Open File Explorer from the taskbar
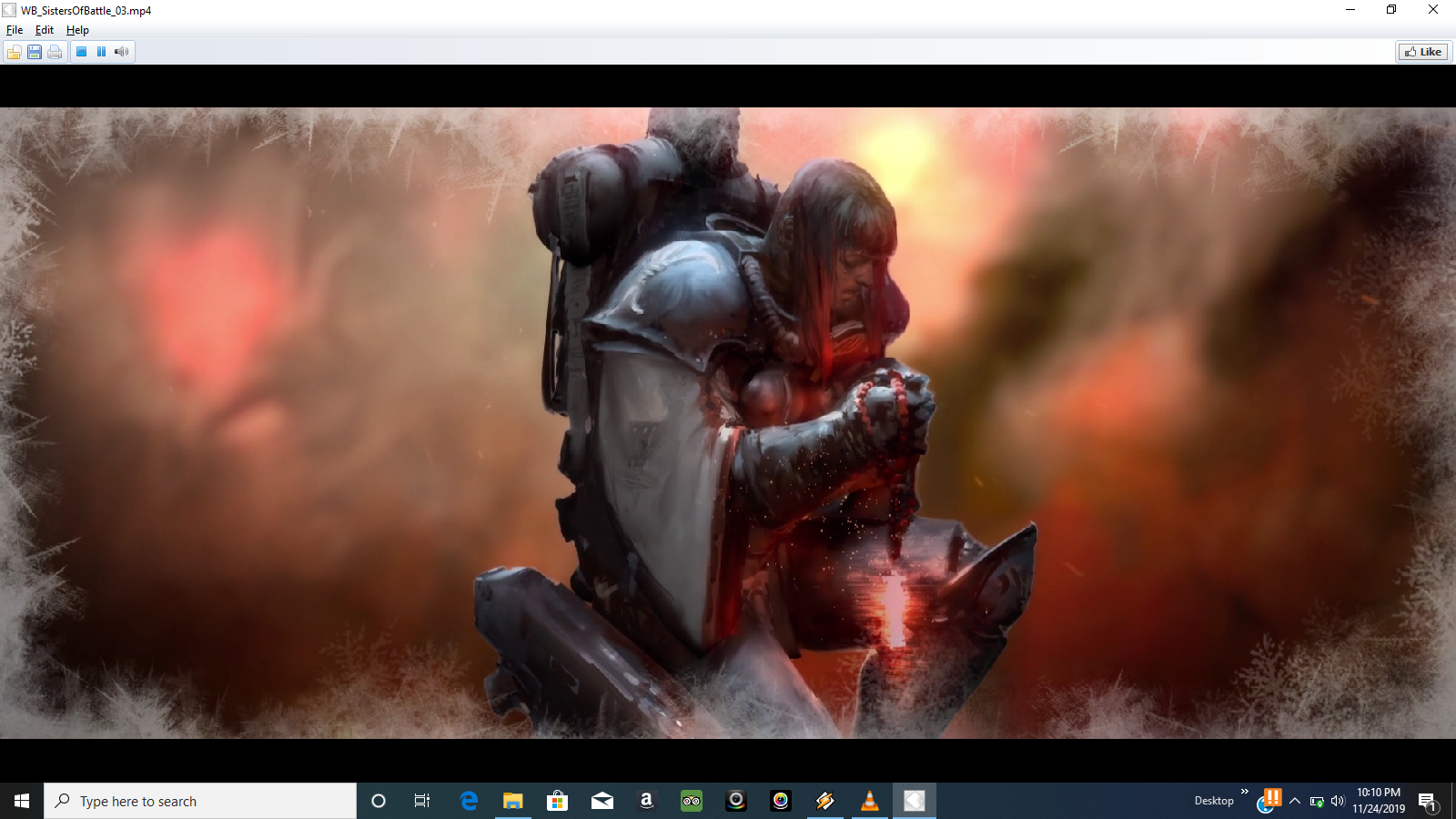The height and width of the screenshot is (819, 1456). (513, 801)
